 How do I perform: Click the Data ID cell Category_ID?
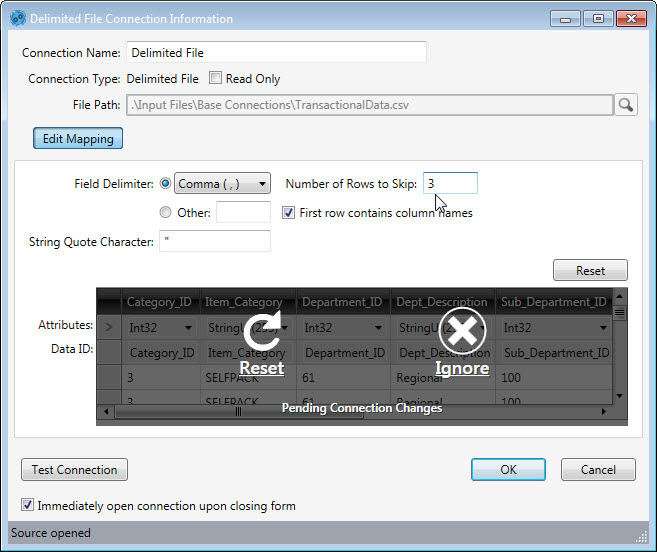(x=162, y=353)
